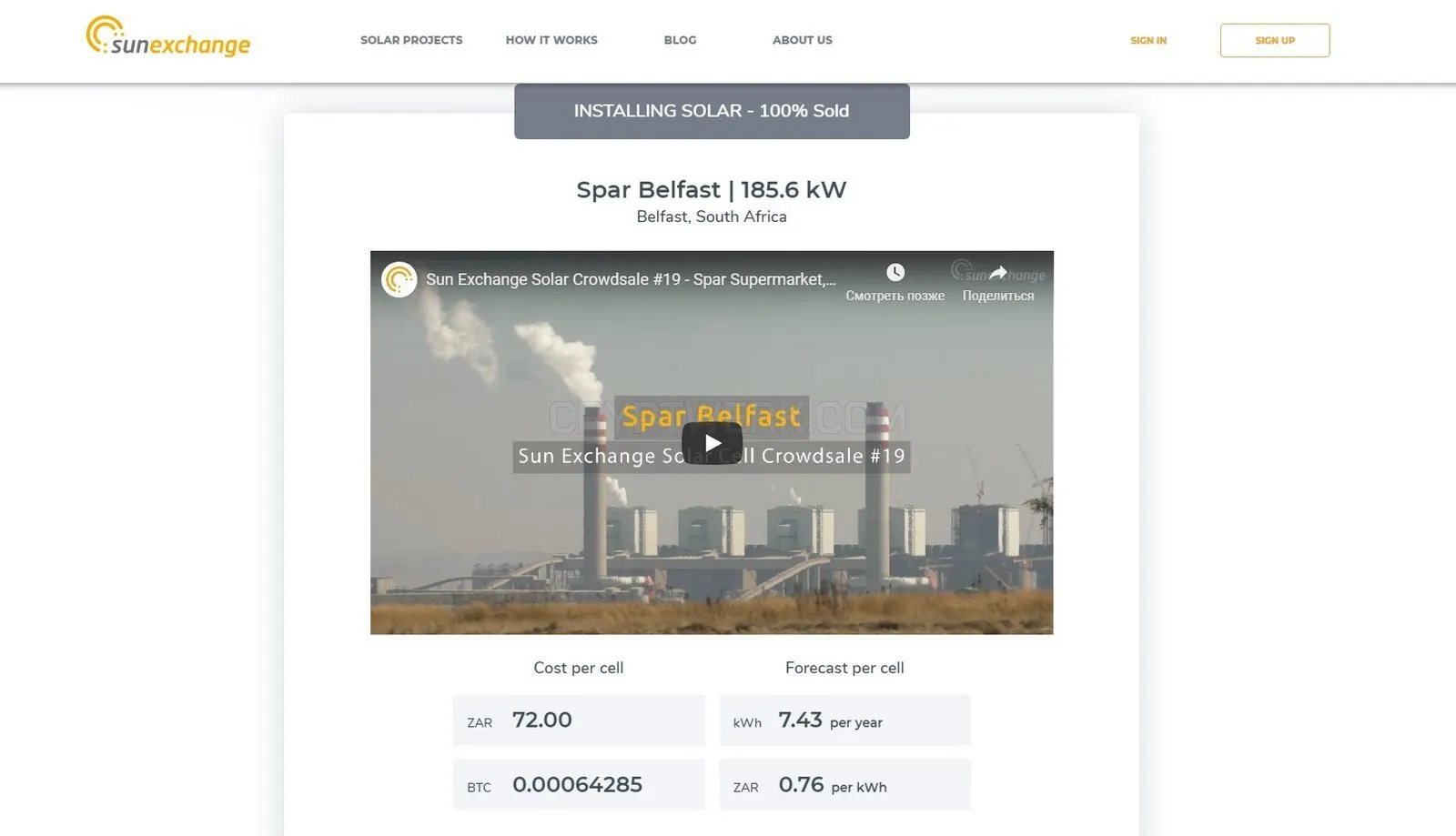Click the Watch Later clock icon
The width and height of the screenshot is (1456, 836).
tap(895, 272)
